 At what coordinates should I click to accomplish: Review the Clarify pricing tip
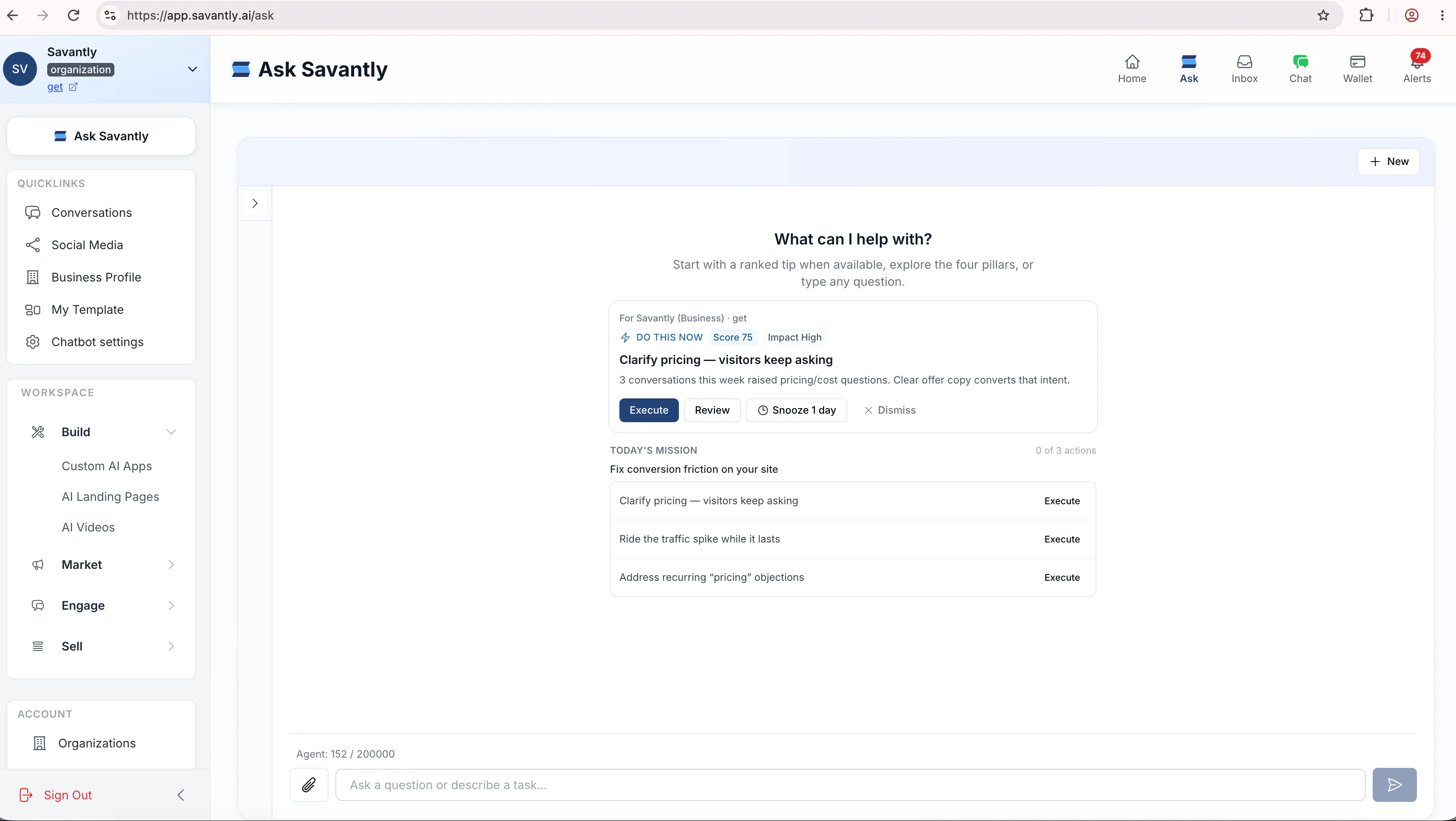point(712,410)
